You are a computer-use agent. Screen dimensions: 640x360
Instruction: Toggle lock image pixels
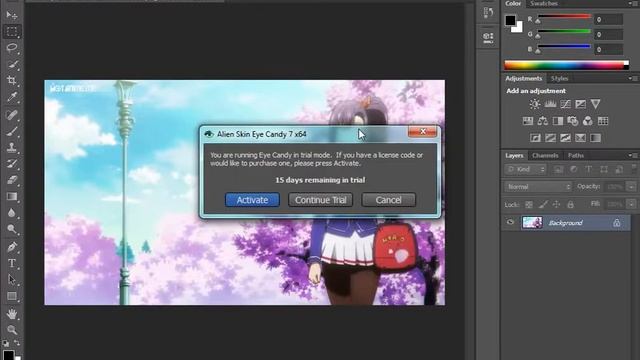click(x=543, y=204)
